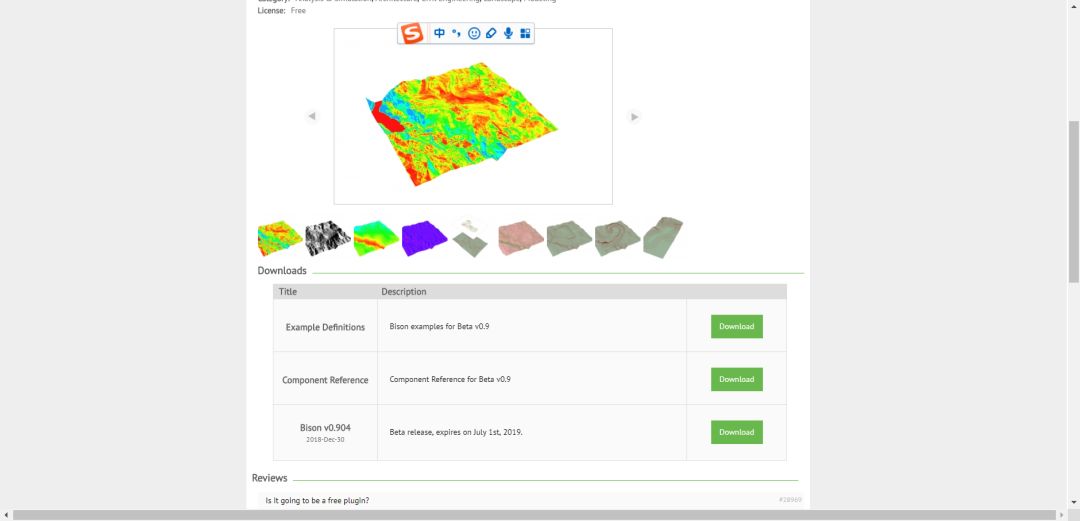Viewport: 1080px width, 521px height.
Task: Open the IME toolbox grid icon
Action: 525,33
